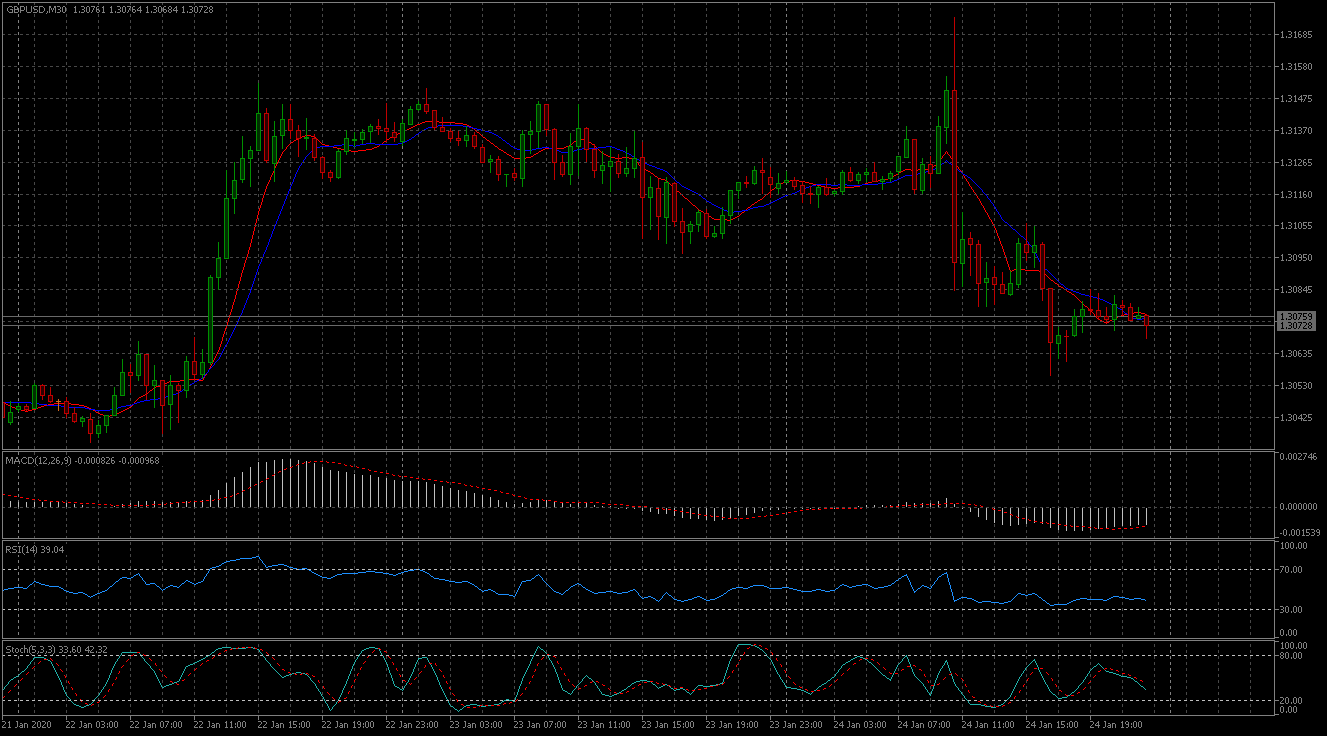1327x736 pixels.
Task: Click the GBPUSD,M30 chart title text
Action: (x=37, y=9)
